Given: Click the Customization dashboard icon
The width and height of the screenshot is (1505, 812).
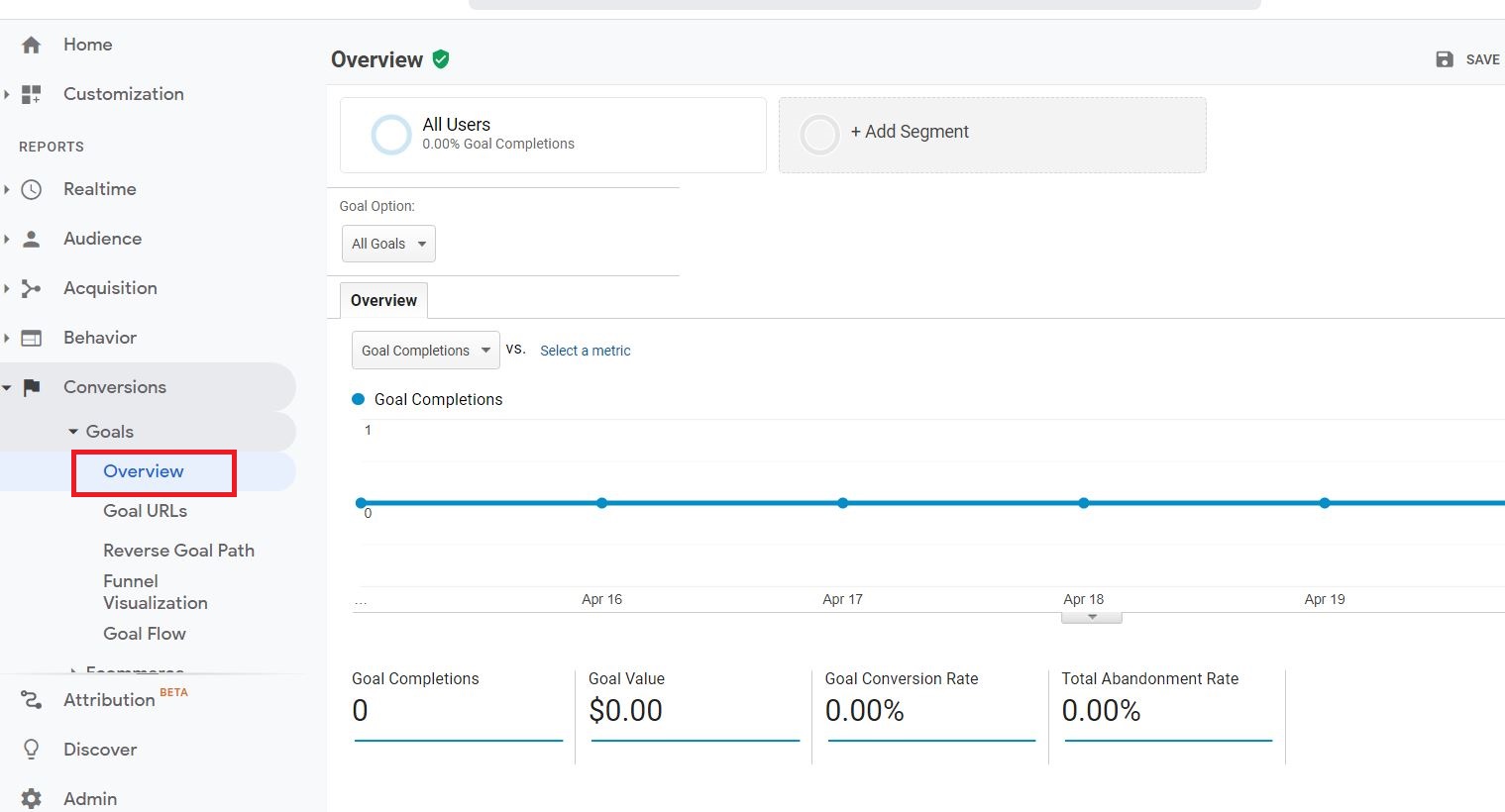Looking at the screenshot, I should 32,94.
